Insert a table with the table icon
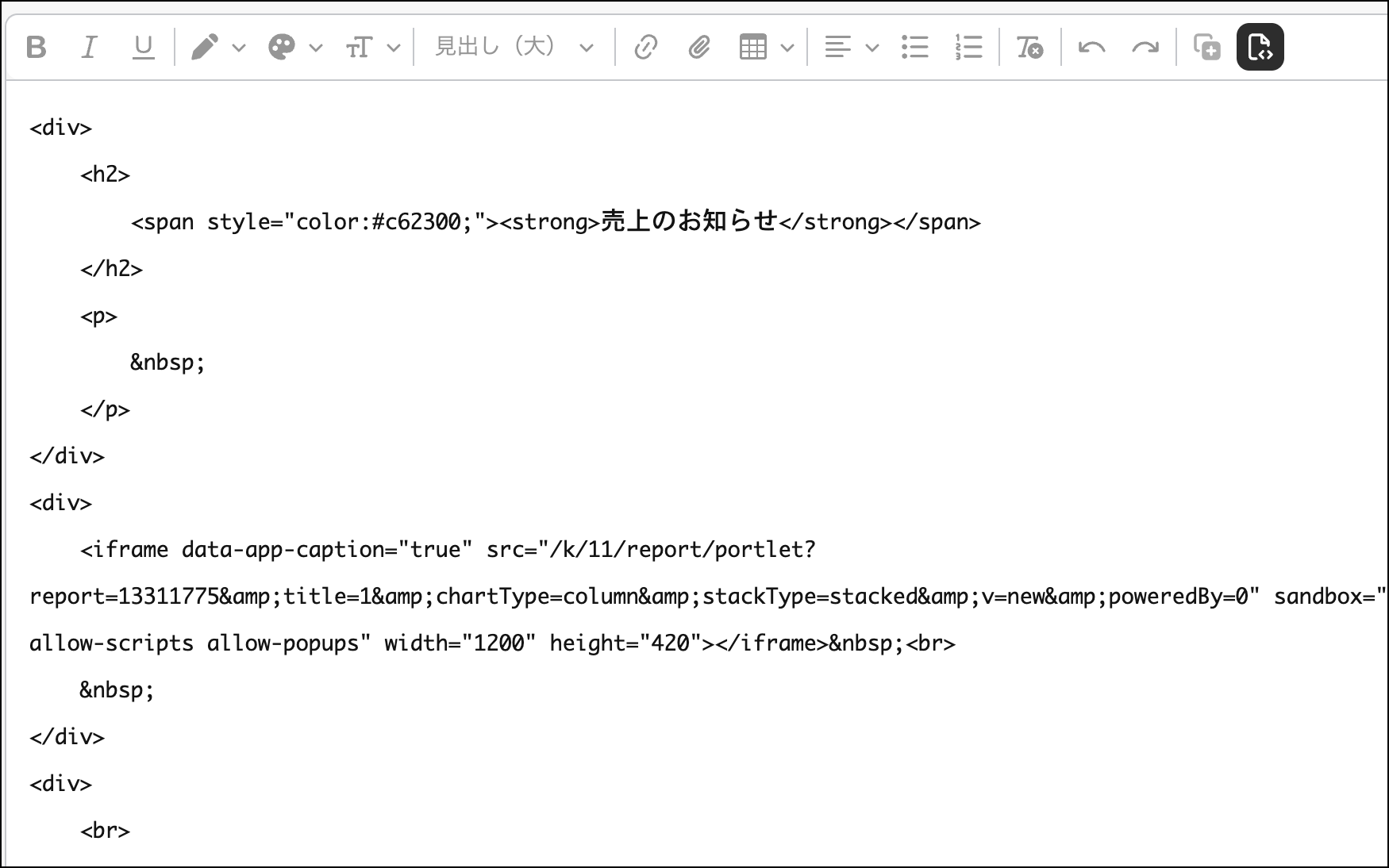The image size is (1389, 868). [752, 48]
